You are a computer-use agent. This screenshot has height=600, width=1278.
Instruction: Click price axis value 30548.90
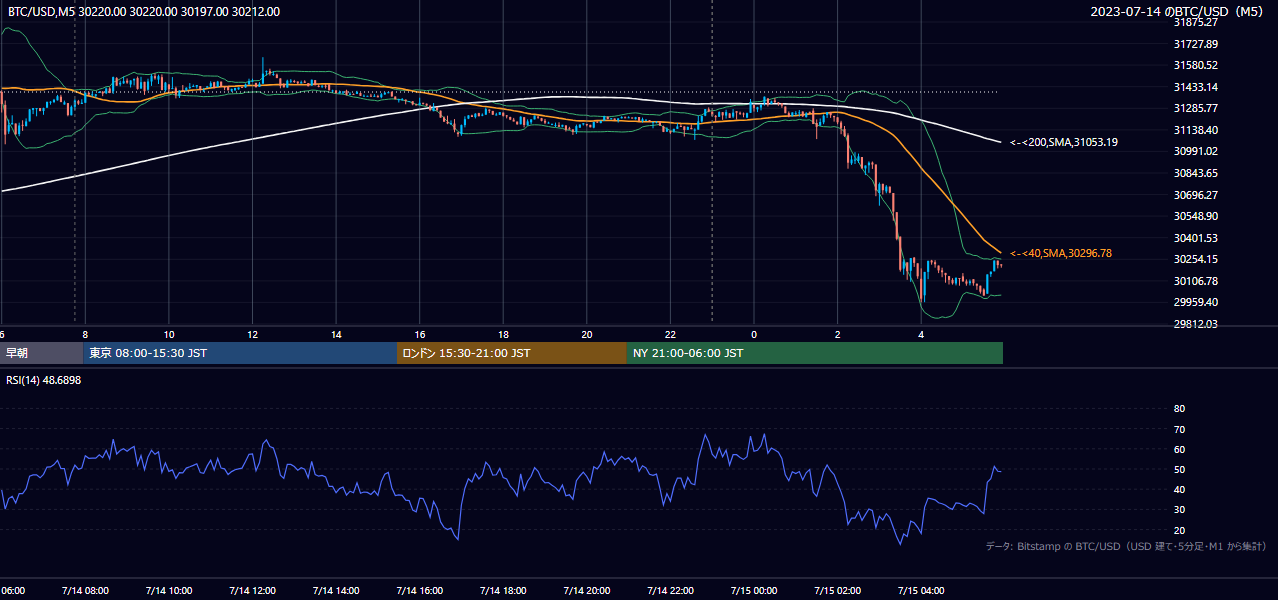1195,216
